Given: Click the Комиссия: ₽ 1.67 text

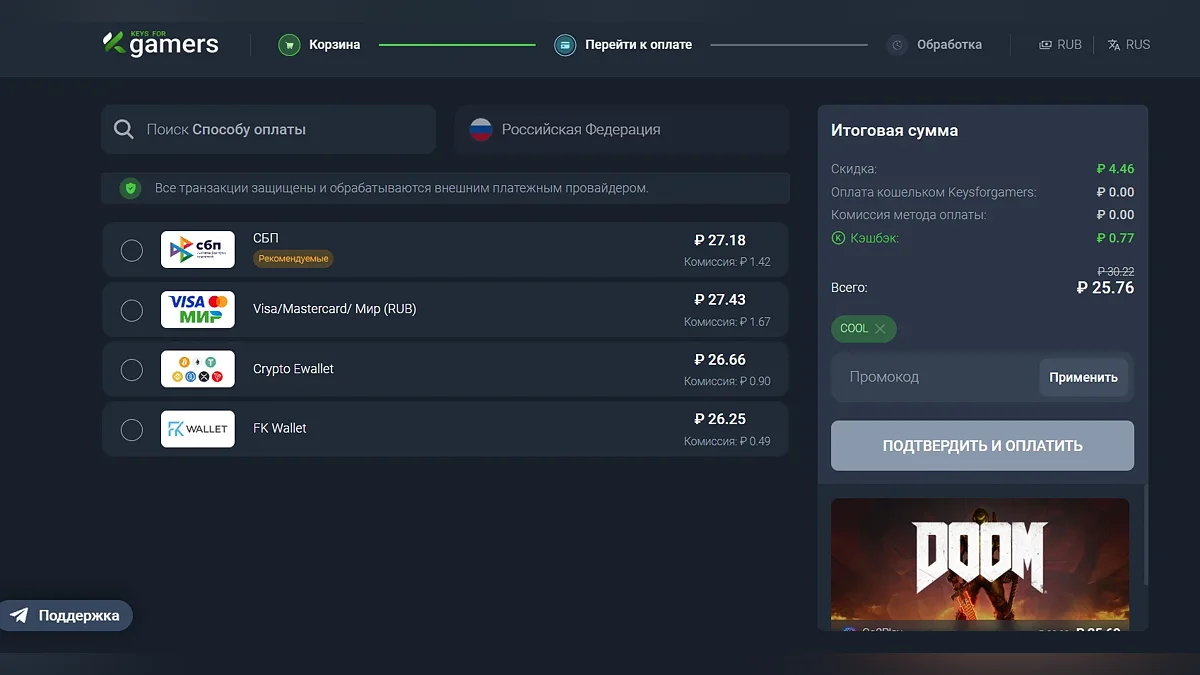Looking at the screenshot, I should [x=727, y=323].
